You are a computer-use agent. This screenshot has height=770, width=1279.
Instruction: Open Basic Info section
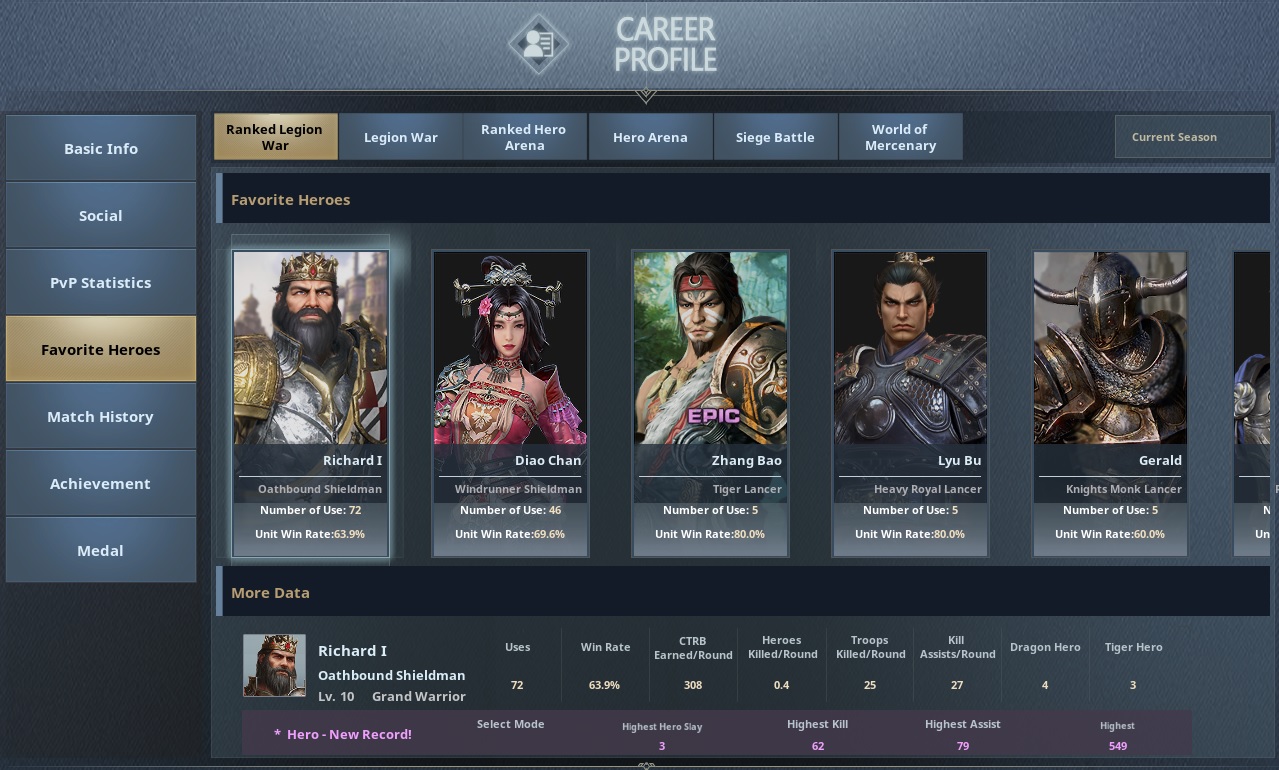click(x=101, y=148)
